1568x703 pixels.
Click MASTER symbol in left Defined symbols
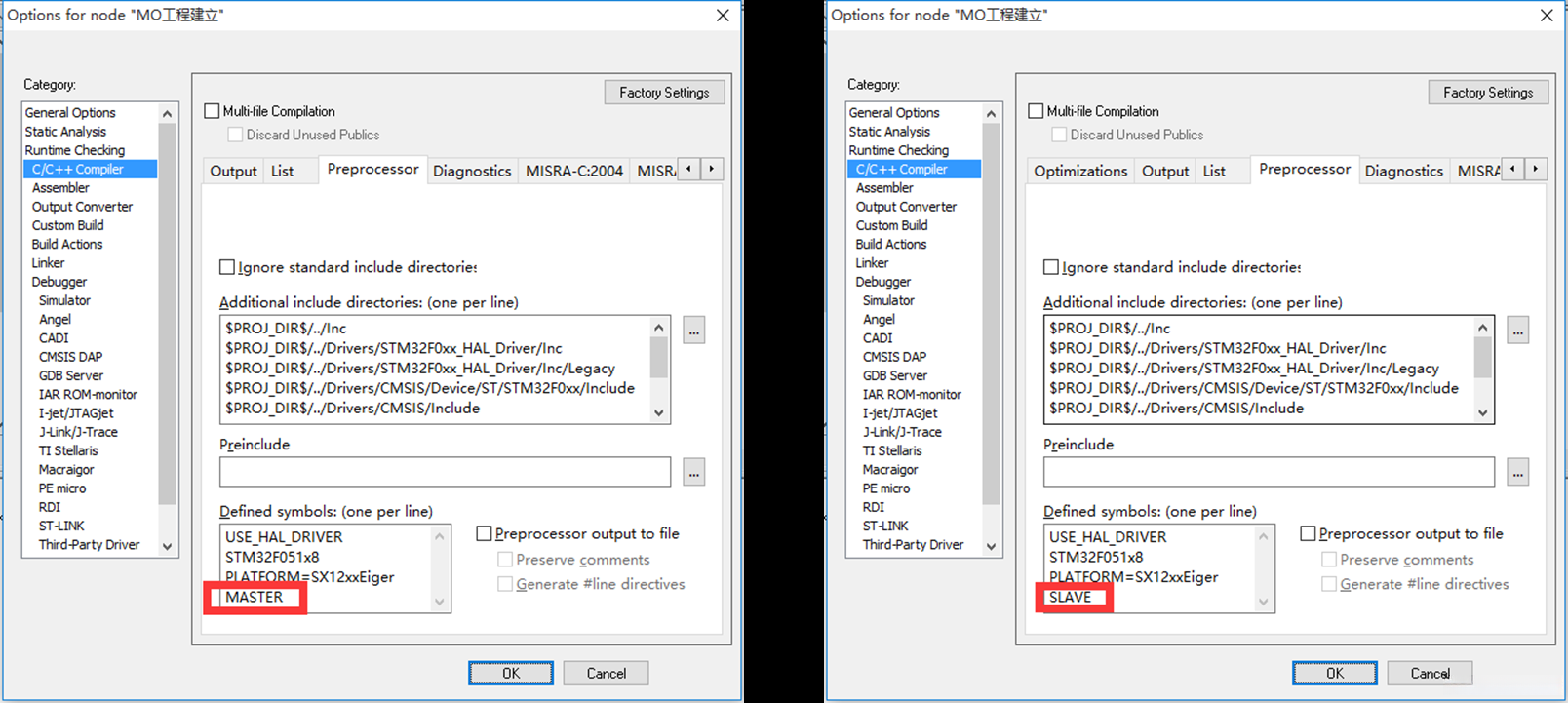254,597
